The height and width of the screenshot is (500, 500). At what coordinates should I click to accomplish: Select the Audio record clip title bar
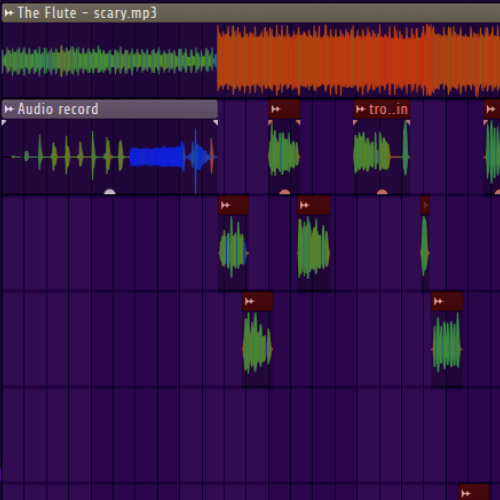pos(110,109)
